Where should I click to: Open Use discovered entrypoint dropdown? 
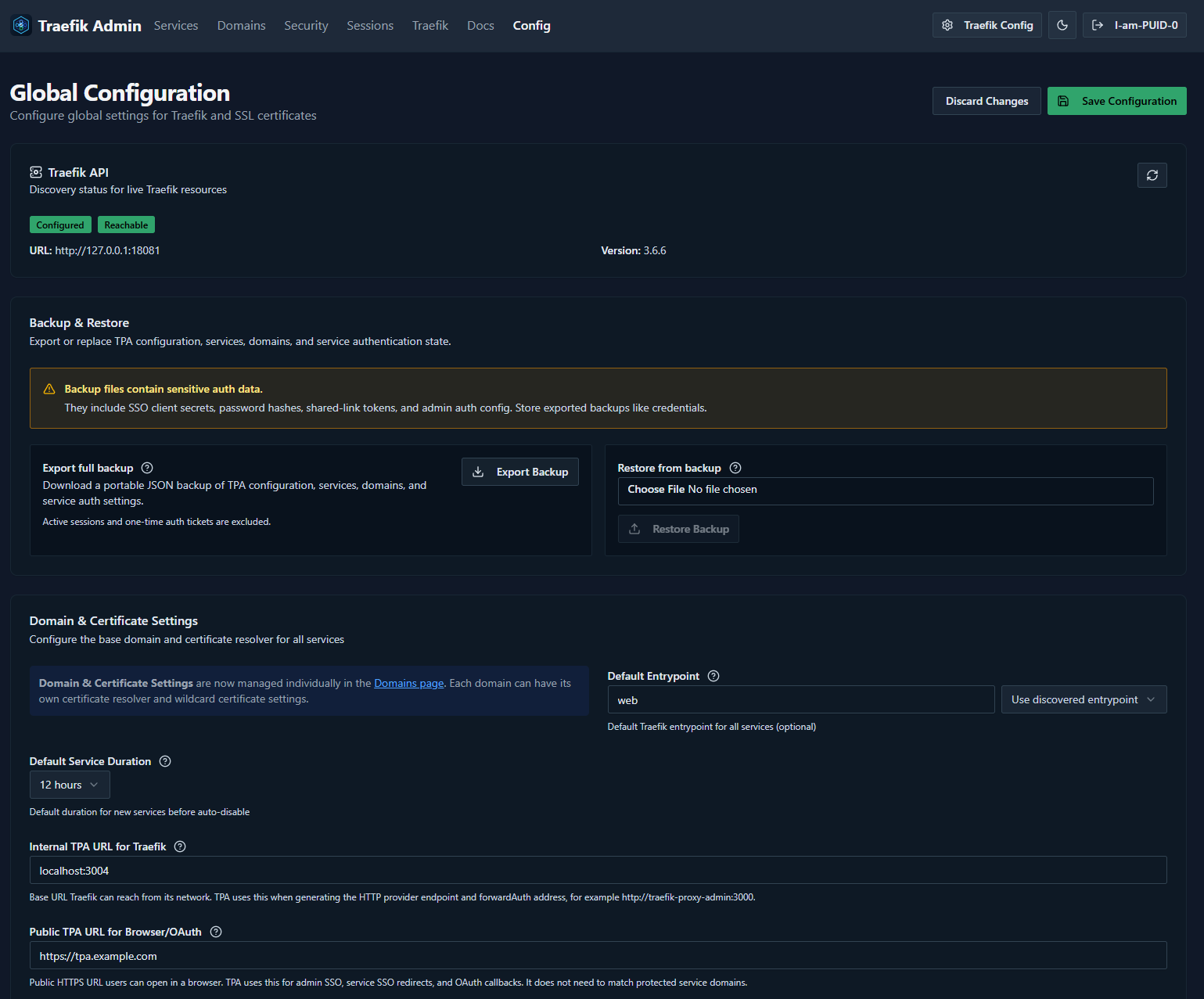coord(1084,699)
